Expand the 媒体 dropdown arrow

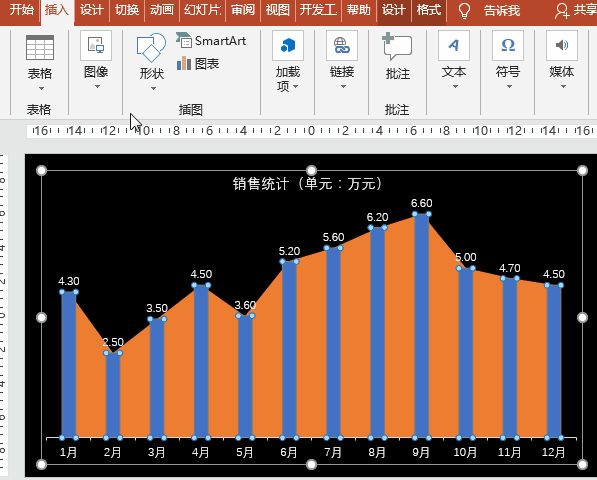(x=563, y=87)
